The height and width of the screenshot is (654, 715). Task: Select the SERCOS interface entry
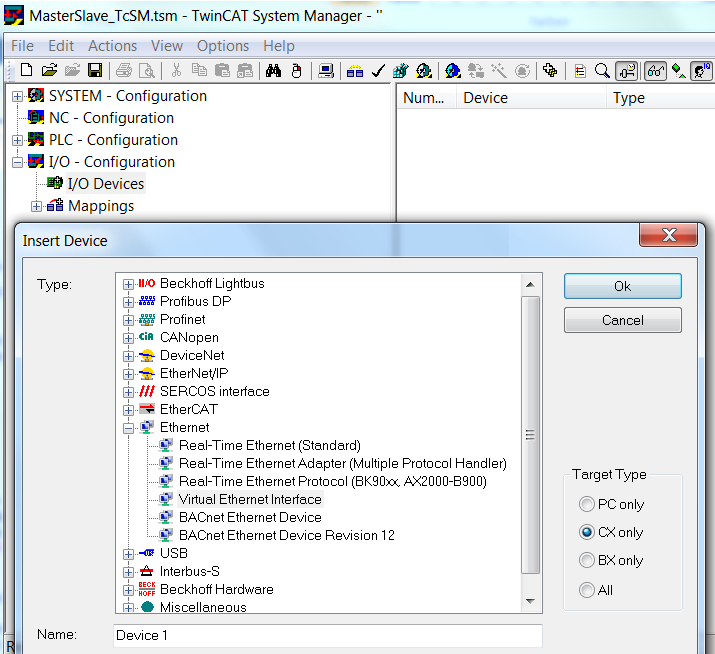pyautogui.click(x=214, y=391)
